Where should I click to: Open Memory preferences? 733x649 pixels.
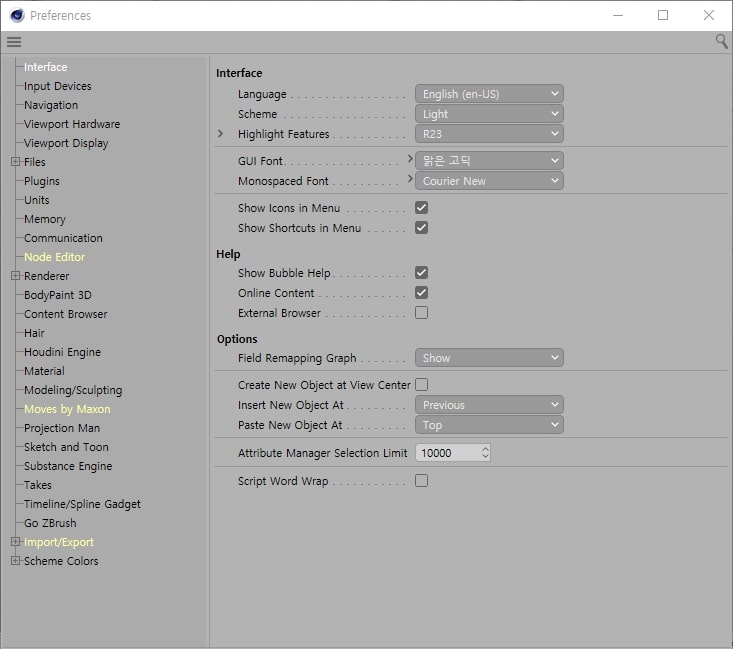tap(45, 219)
